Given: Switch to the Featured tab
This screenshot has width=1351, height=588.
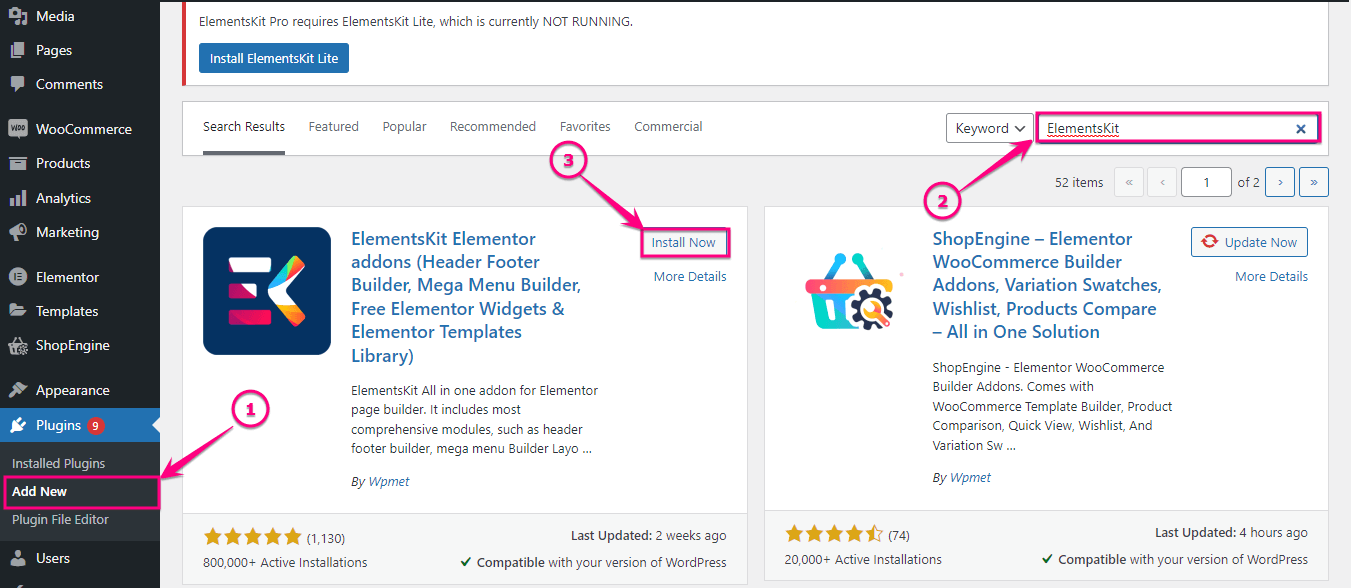Looking at the screenshot, I should (x=333, y=127).
